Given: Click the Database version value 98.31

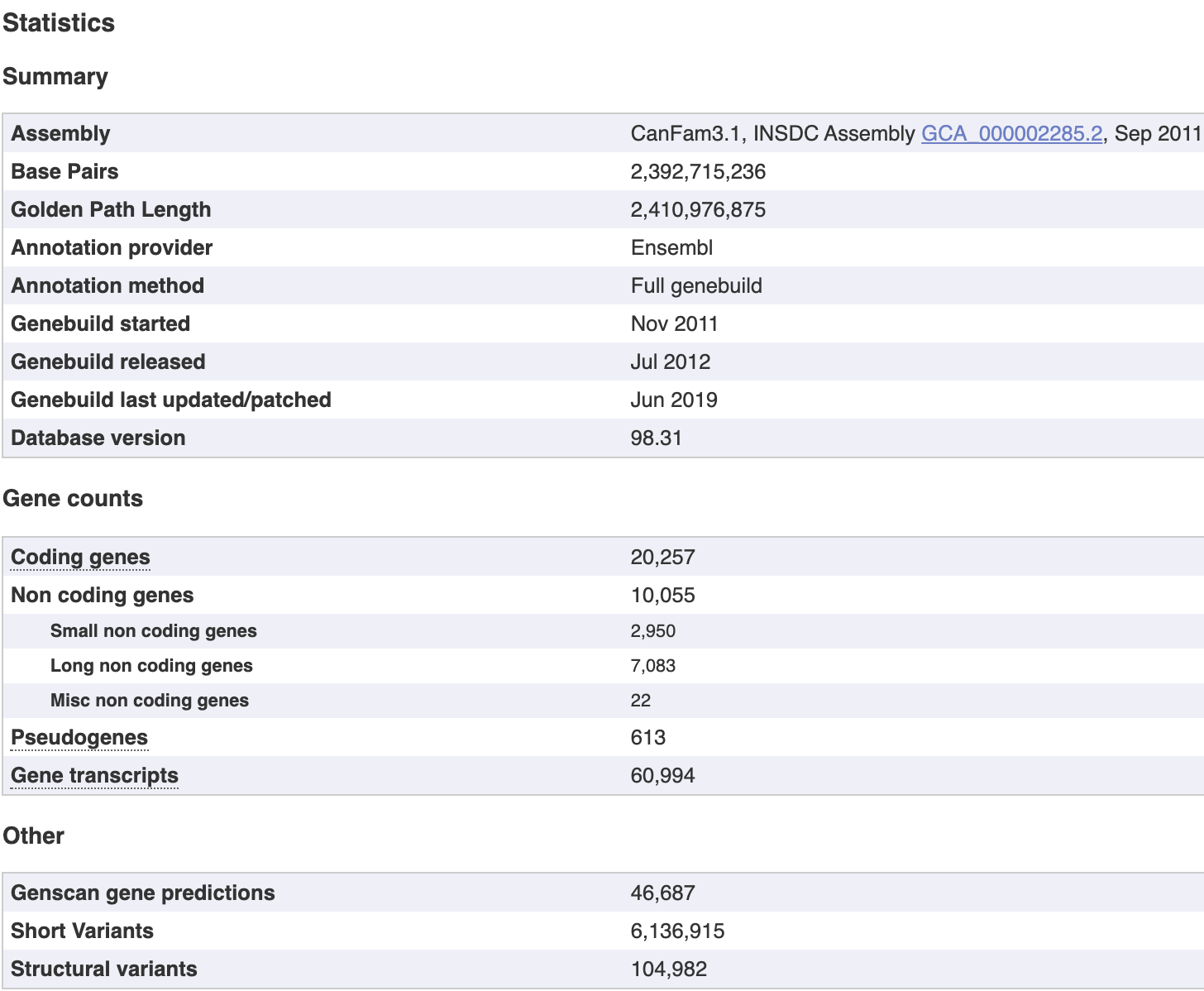Looking at the screenshot, I should [x=656, y=438].
